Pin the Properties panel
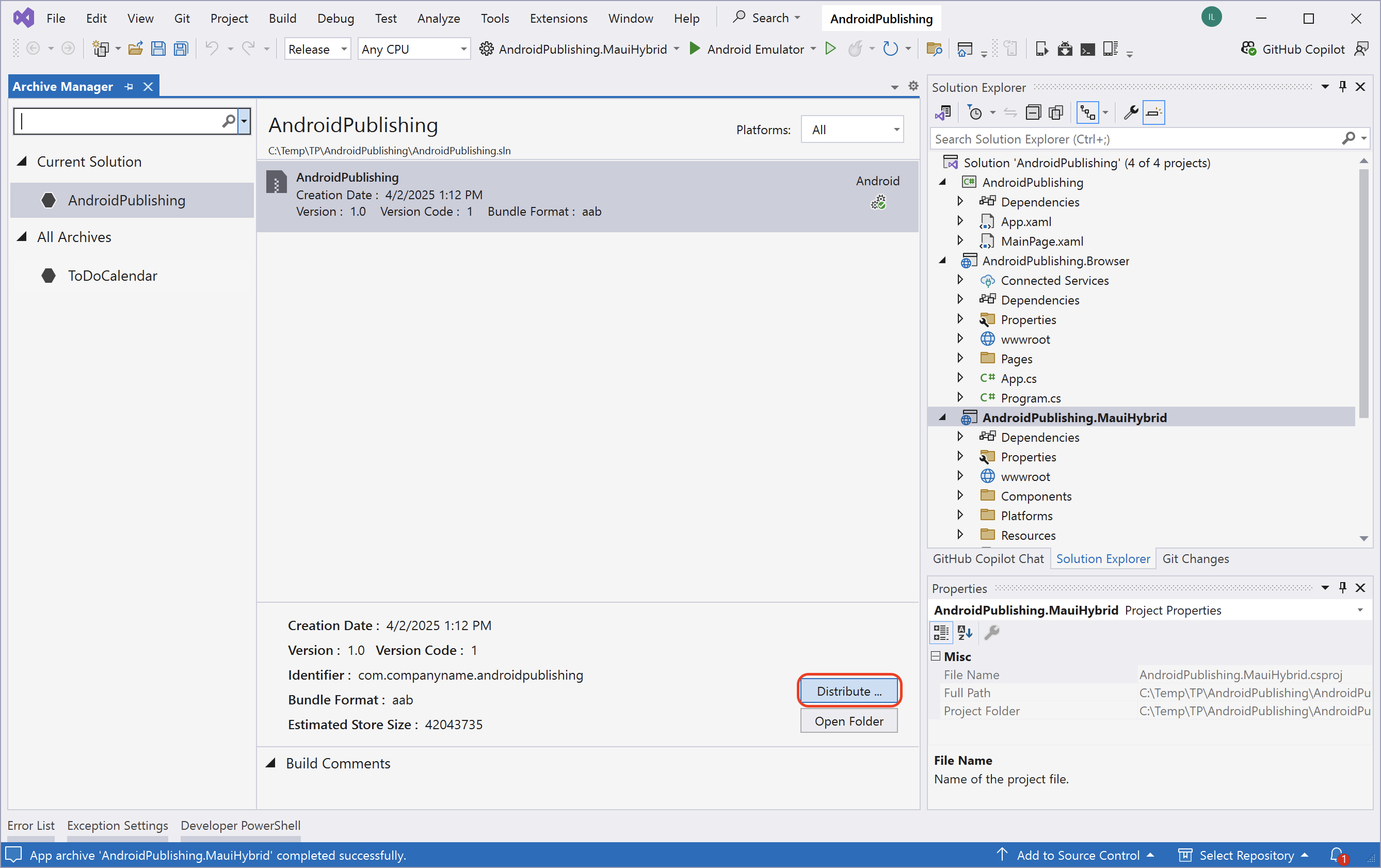This screenshot has width=1381, height=868. point(1343,588)
